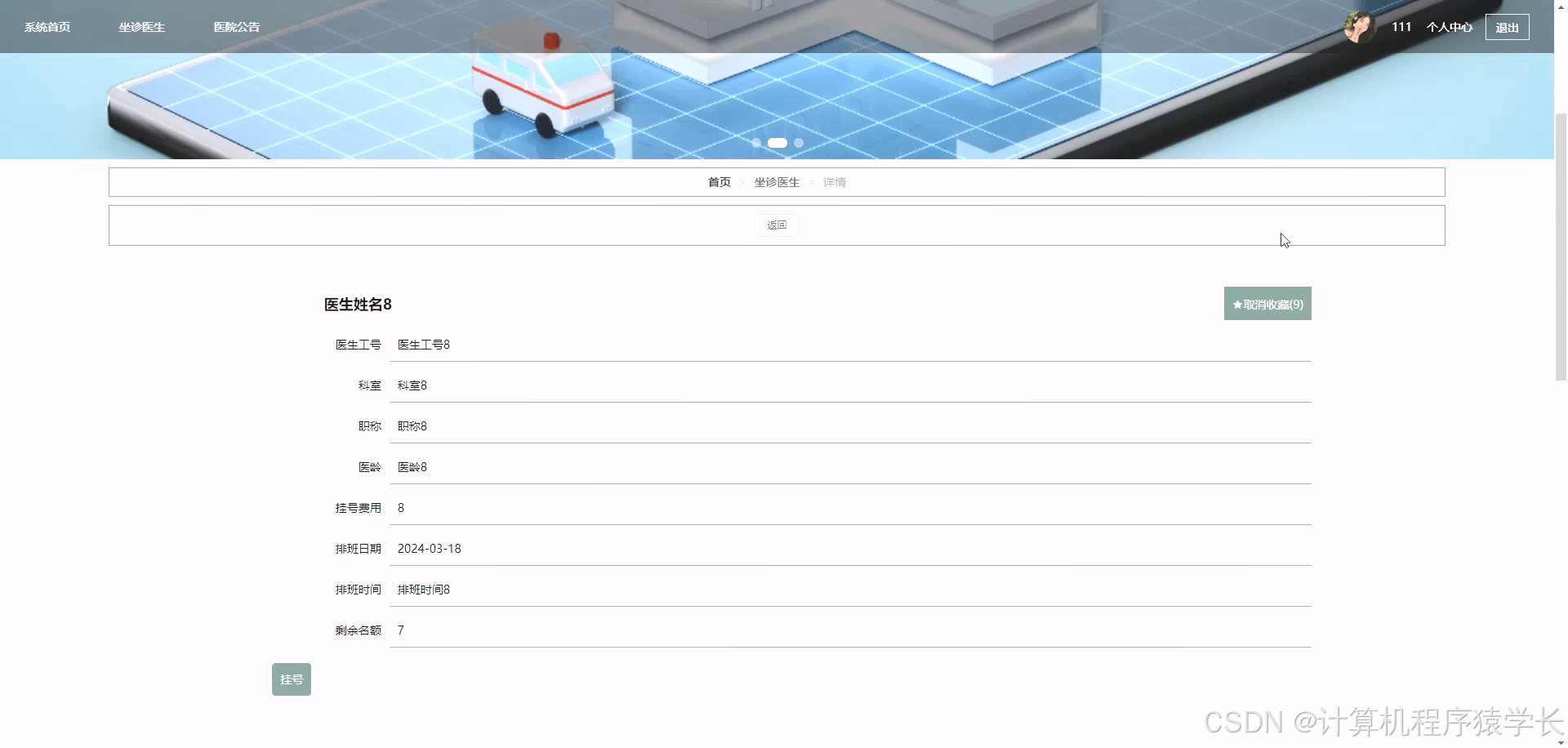Click the star icon in 取消收藏 button
Screen dimensions: 1568x748
[1237, 305]
